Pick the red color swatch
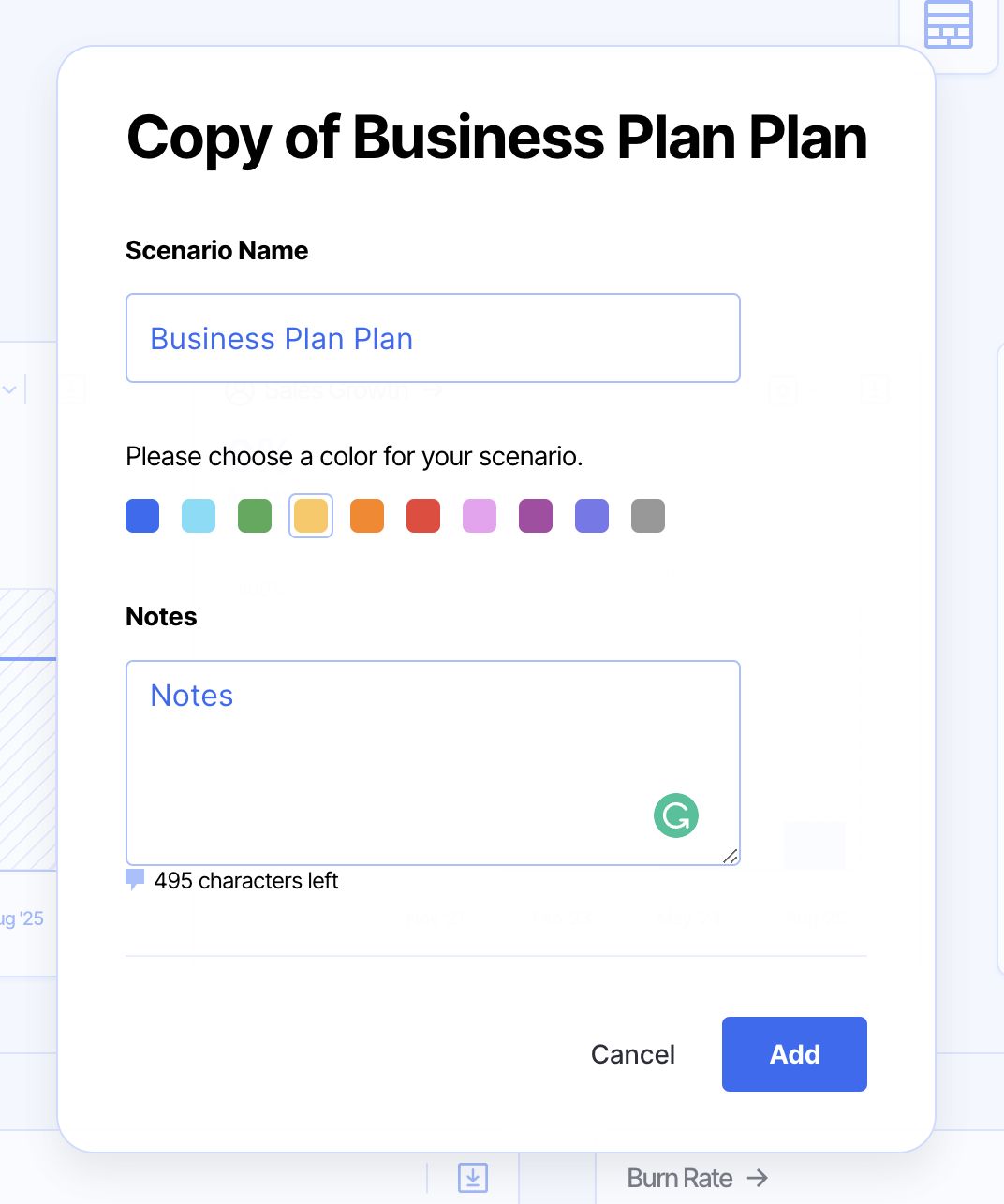Image resolution: width=1004 pixels, height=1204 pixels. (423, 516)
